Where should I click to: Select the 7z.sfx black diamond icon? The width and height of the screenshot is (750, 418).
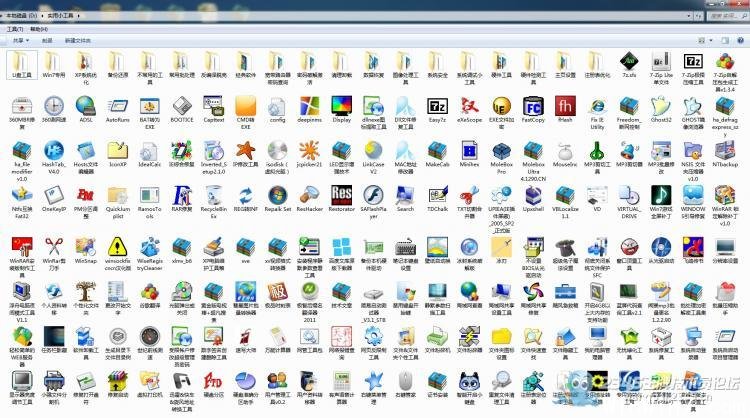point(629,62)
